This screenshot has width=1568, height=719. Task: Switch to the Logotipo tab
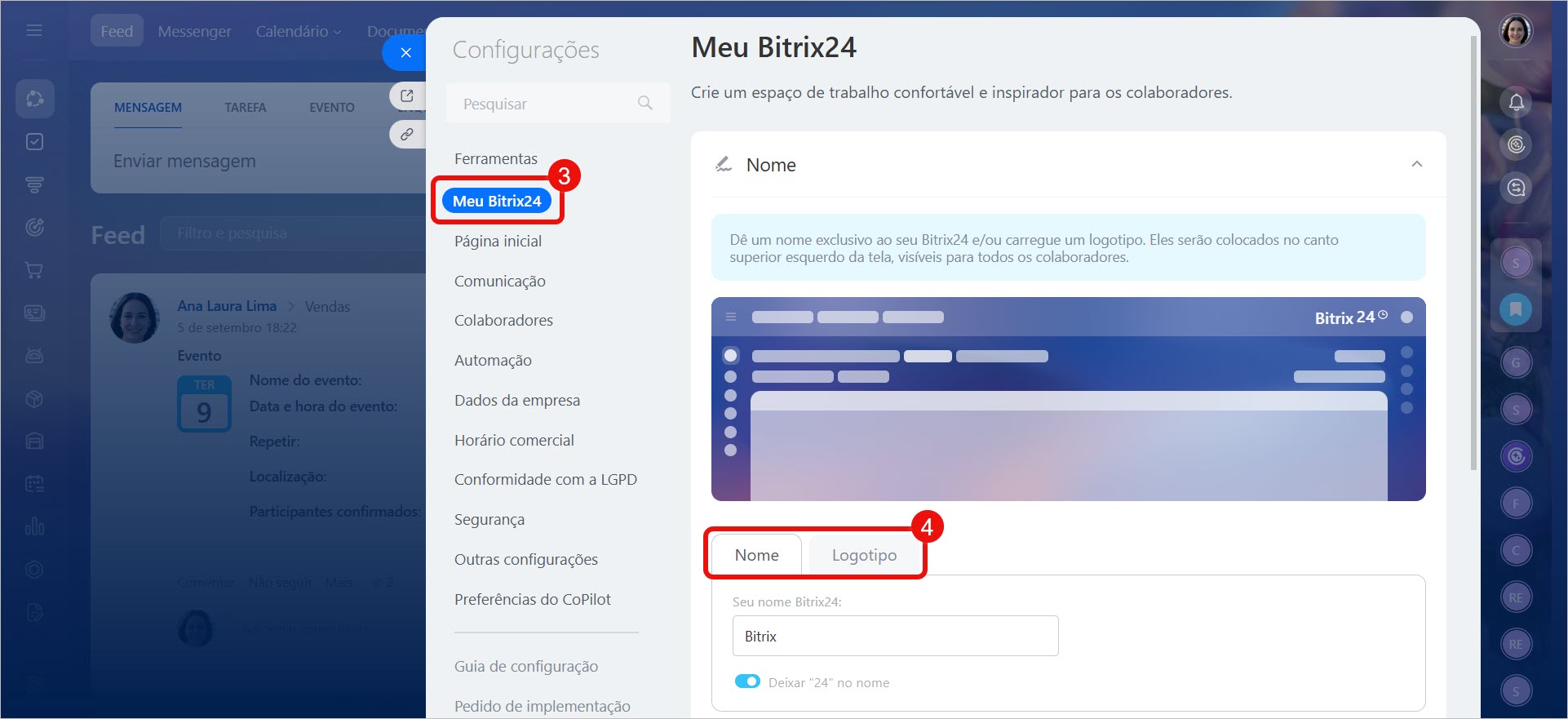(864, 555)
